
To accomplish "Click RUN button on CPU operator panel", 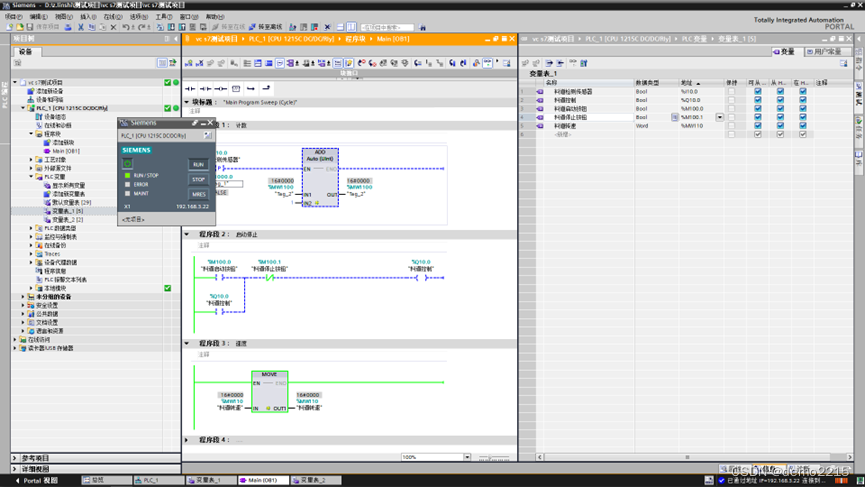I will 198,164.
